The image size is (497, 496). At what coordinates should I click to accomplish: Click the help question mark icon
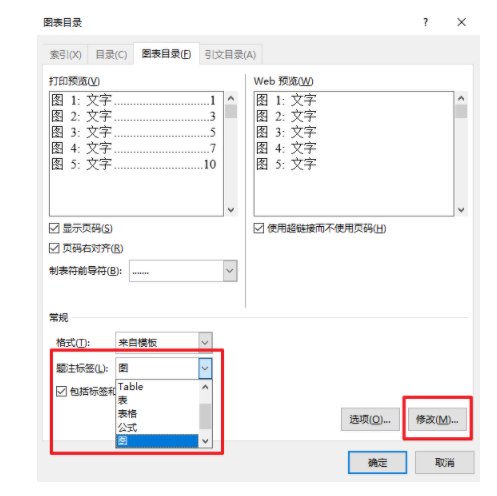click(425, 22)
